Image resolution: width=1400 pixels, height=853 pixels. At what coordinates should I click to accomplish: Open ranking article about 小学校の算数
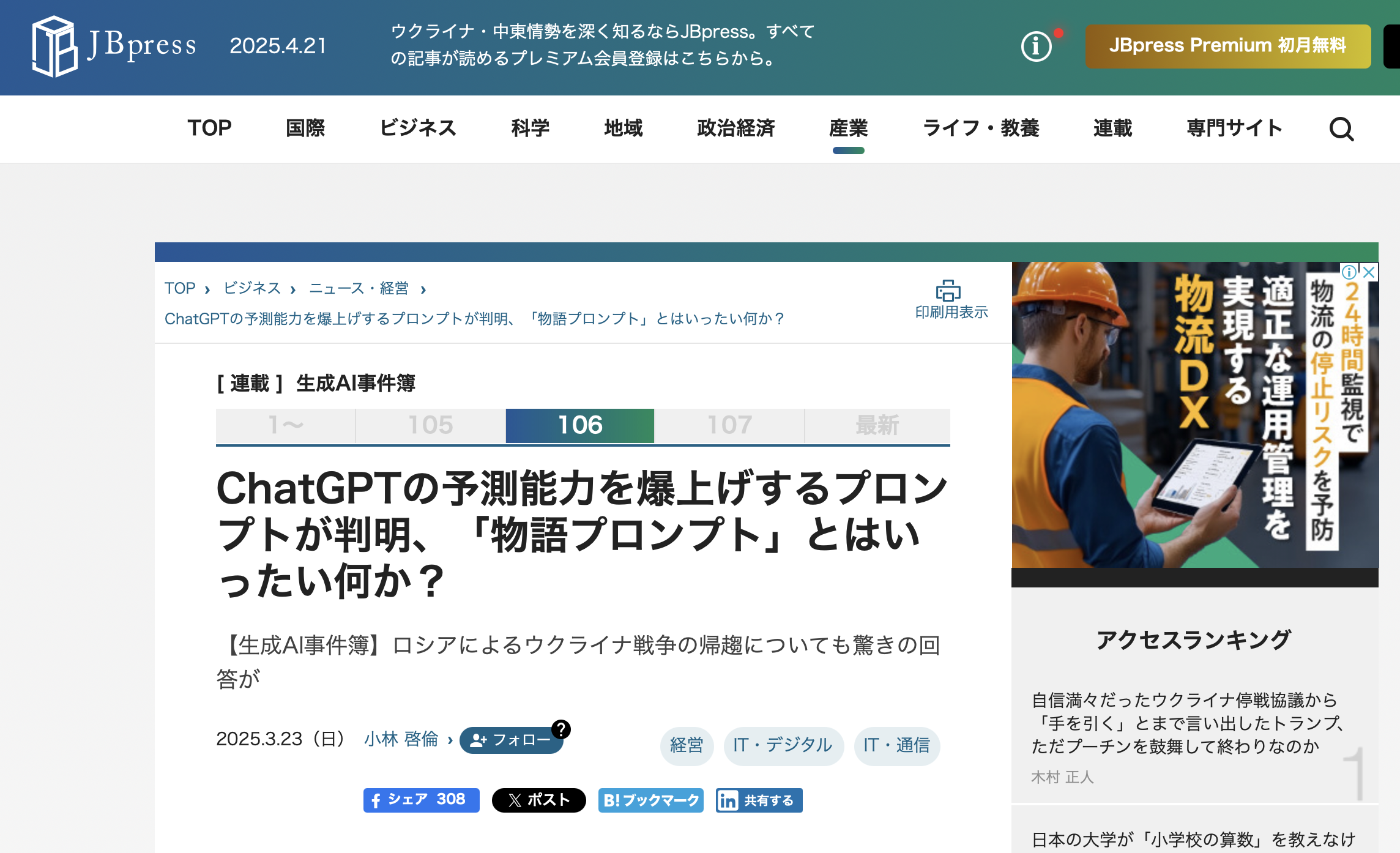[x=1193, y=840]
